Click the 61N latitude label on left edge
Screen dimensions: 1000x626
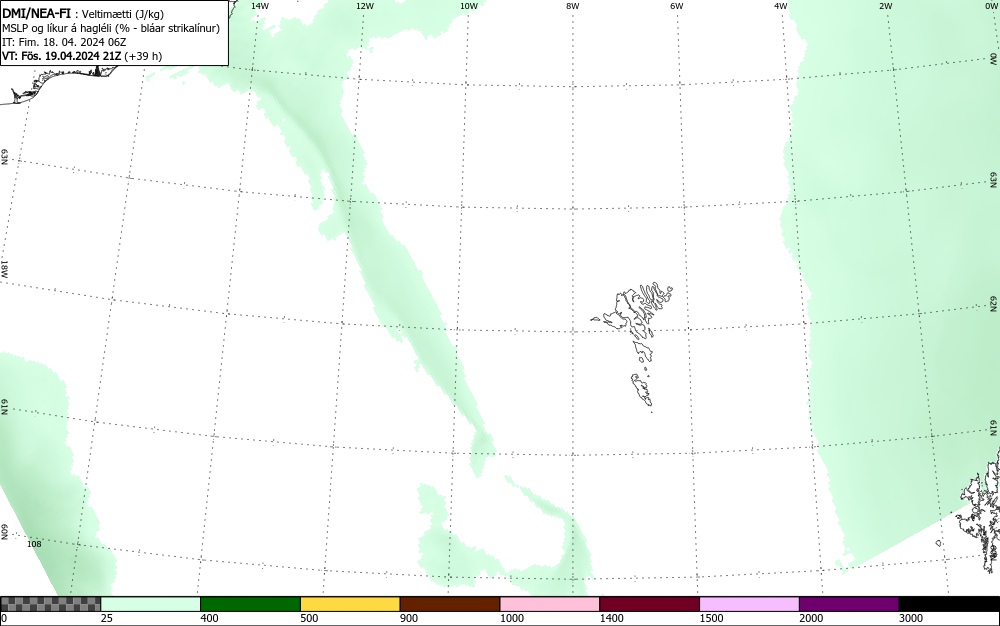coord(4,408)
